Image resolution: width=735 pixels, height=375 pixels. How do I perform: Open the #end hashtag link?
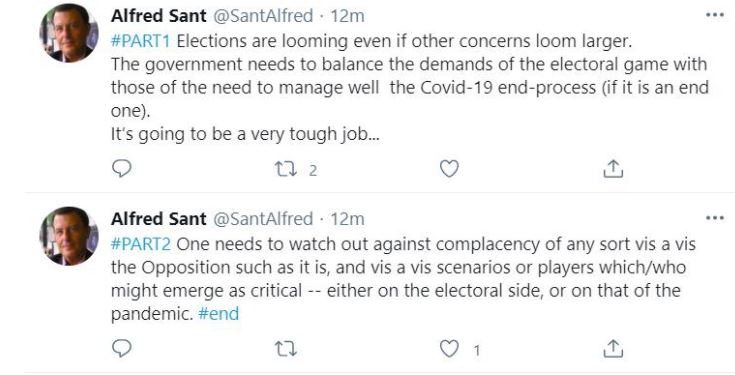tap(218, 313)
